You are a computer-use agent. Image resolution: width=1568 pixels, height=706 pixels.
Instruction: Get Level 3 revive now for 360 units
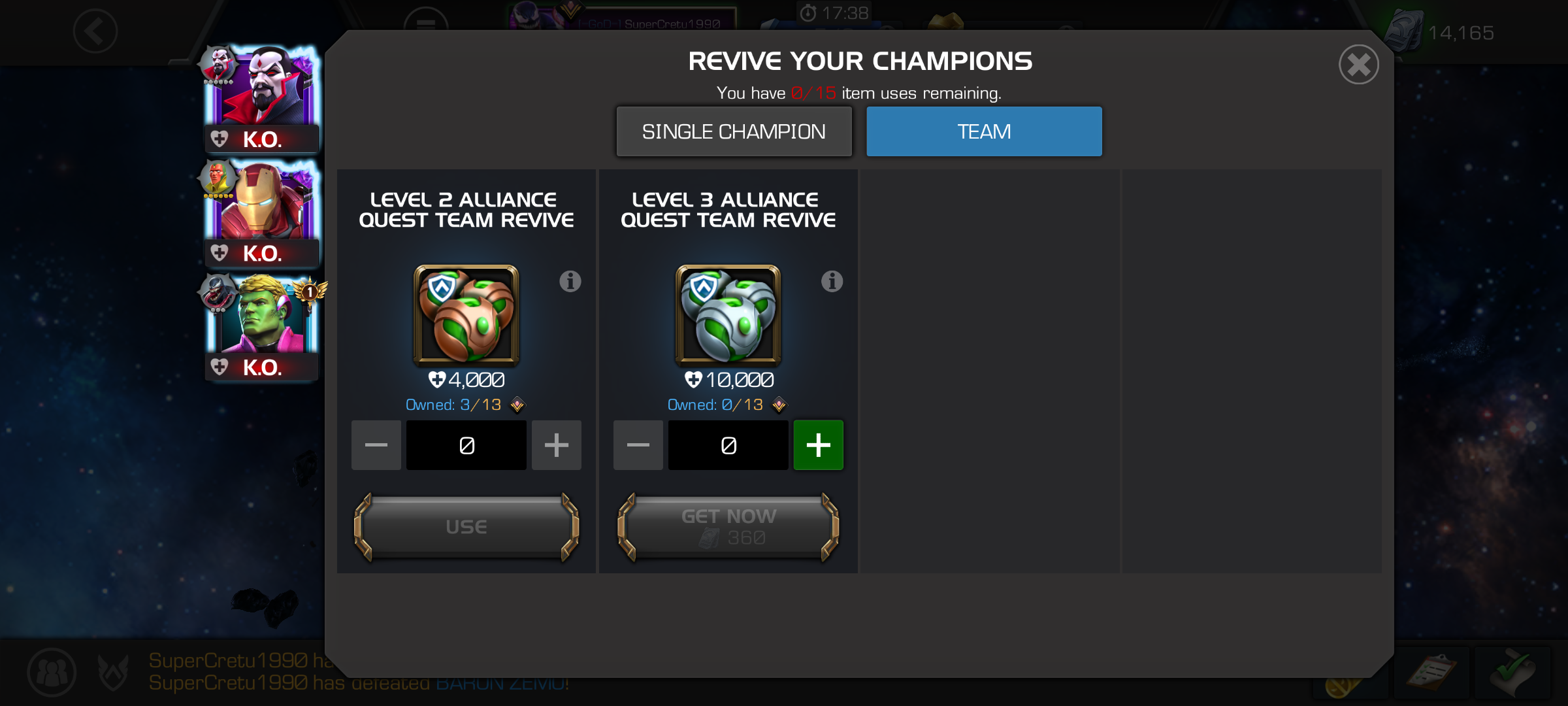click(x=728, y=527)
